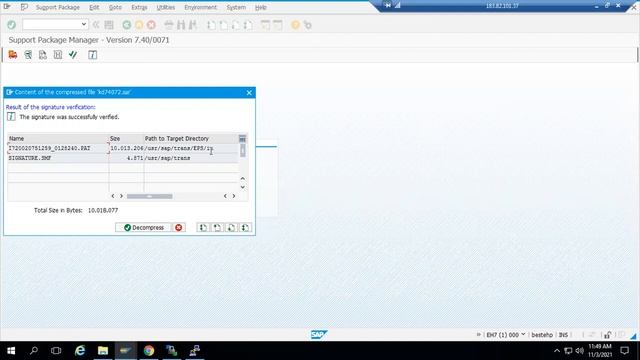Click the yellow Exit icon
This screenshot has width=640, height=360.
pyautogui.click(x=139, y=25)
